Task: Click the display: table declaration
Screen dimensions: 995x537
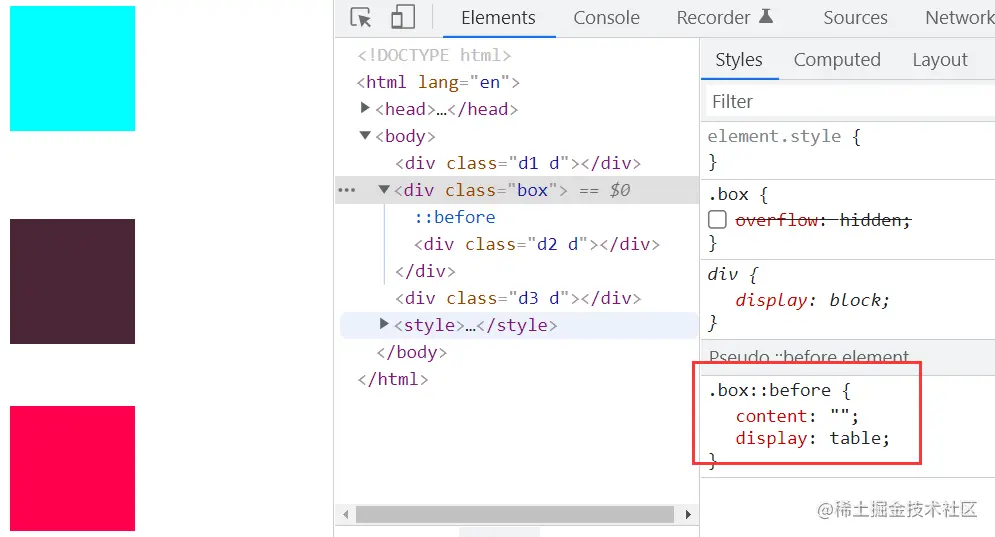Action: click(x=813, y=438)
